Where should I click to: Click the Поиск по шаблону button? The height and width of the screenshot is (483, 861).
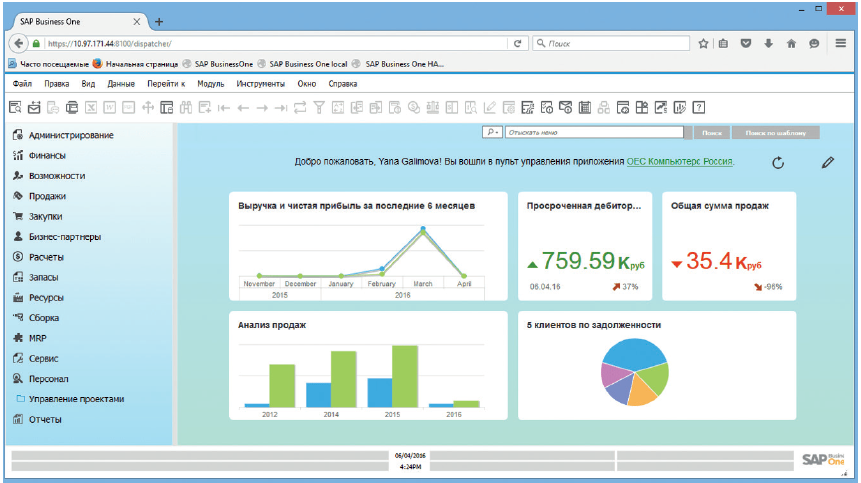pos(775,133)
